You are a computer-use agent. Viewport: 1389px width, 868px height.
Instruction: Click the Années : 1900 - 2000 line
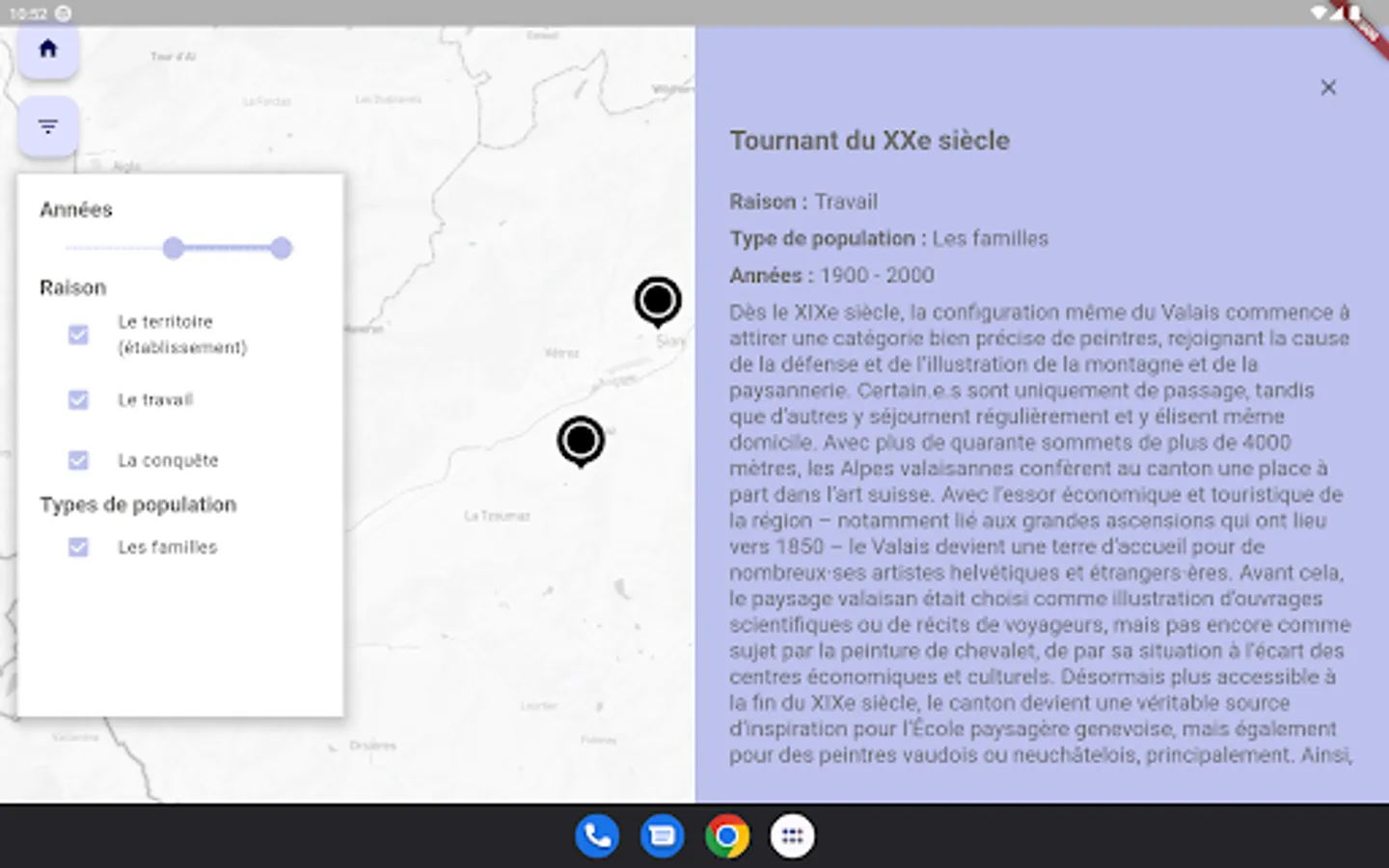831,275
